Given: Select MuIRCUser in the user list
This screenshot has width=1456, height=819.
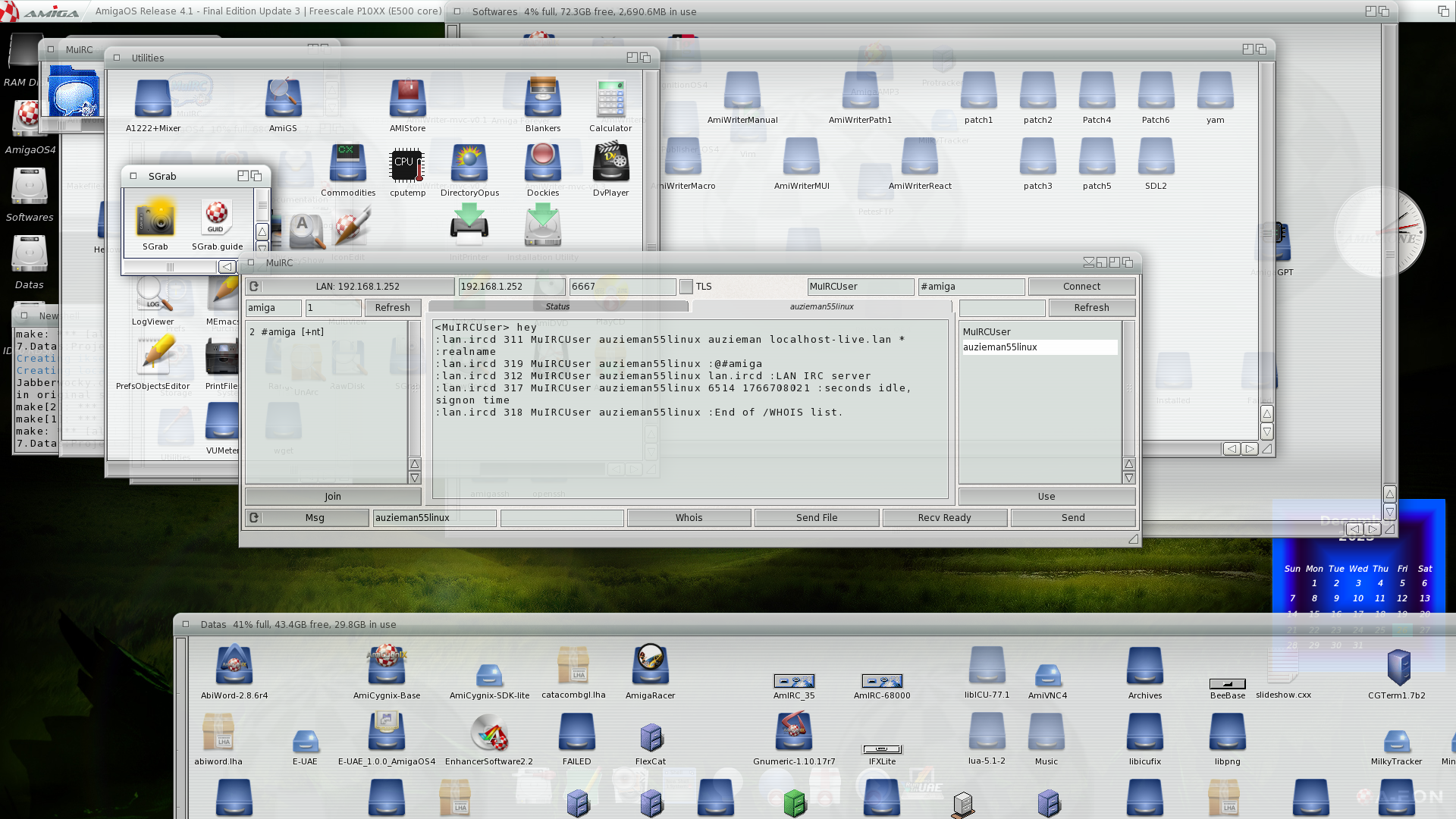Looking at the screenshot, I should tap(1040, 332).
